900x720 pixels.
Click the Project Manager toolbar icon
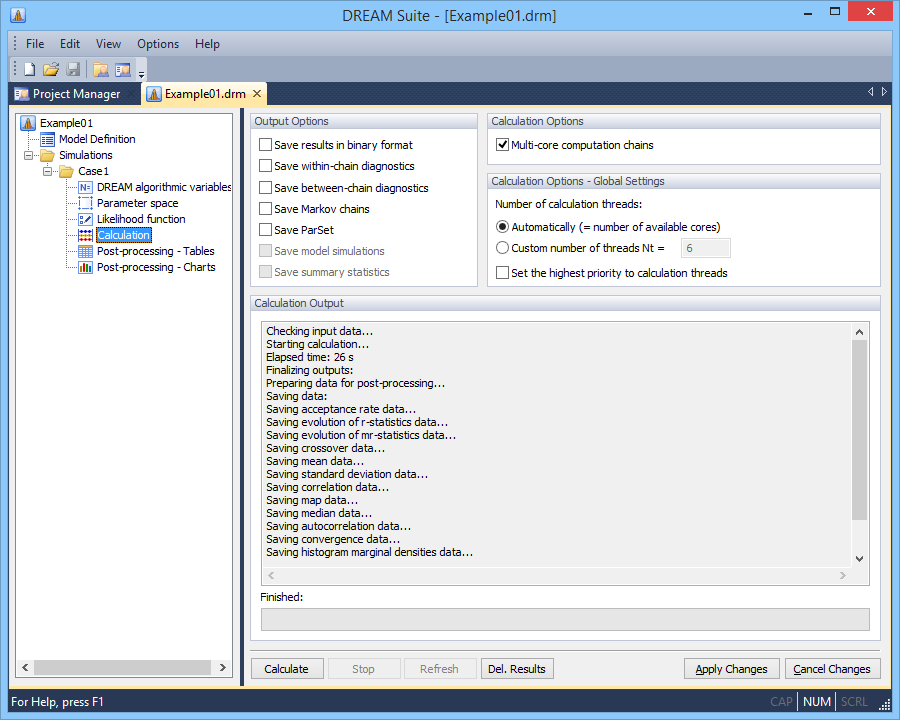123,69
